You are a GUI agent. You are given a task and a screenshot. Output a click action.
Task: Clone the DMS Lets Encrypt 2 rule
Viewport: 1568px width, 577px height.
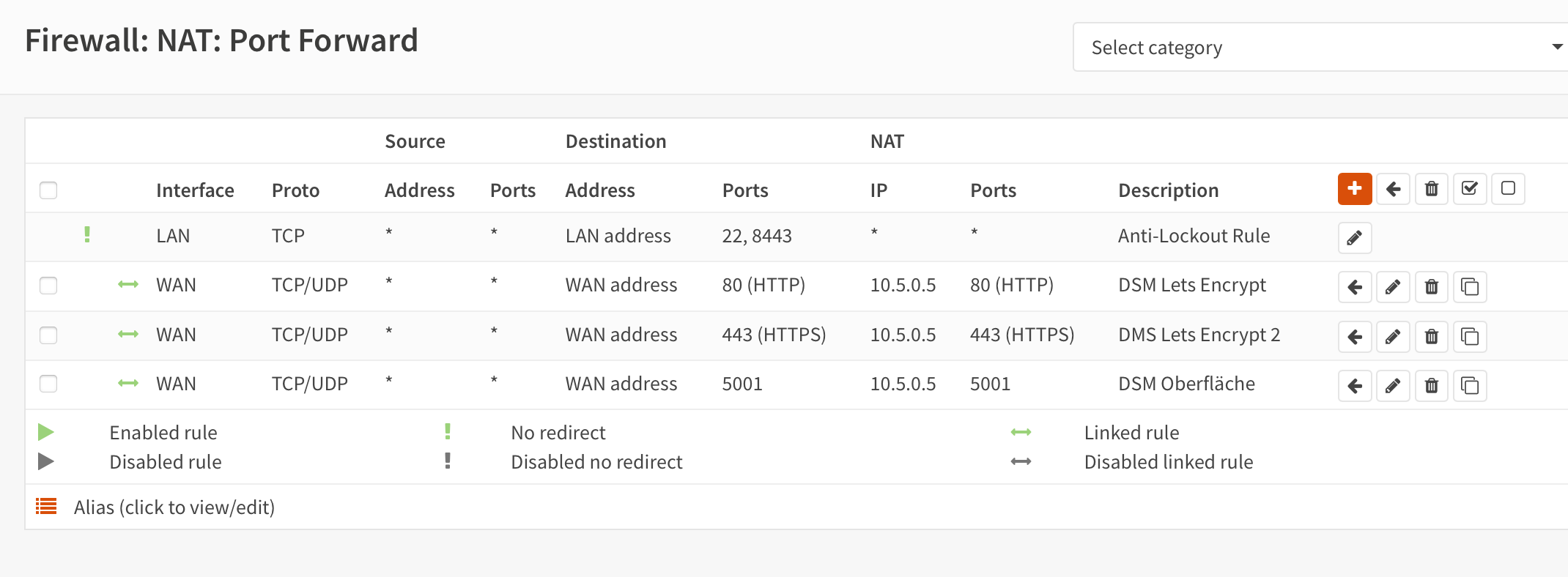click(x=1469, y=337)
